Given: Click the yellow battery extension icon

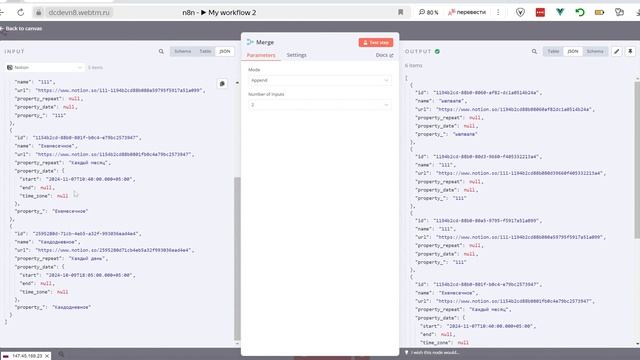Looking at the screenshot, I should point(599,13).
